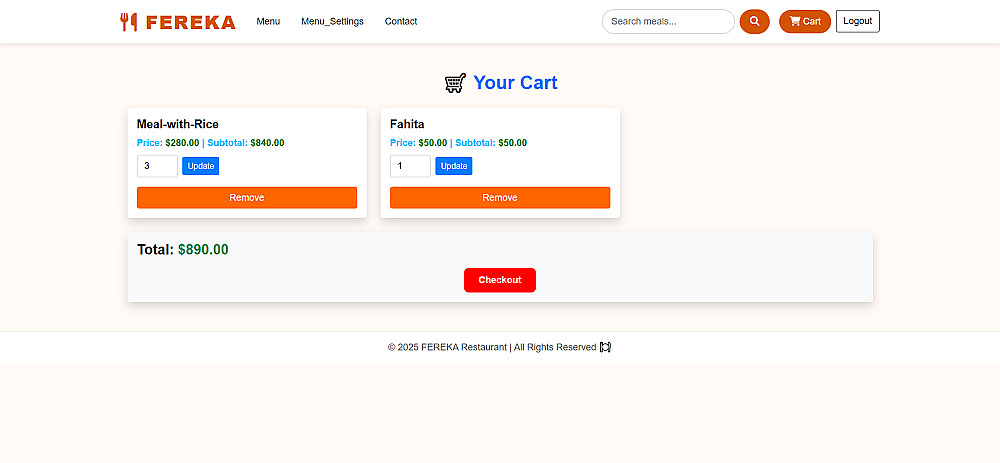Image resolution: width=1000 pixels, height=463 pixels.
Task: Click the Meal-with-Rice quantity field
Action: pos(157,166)
